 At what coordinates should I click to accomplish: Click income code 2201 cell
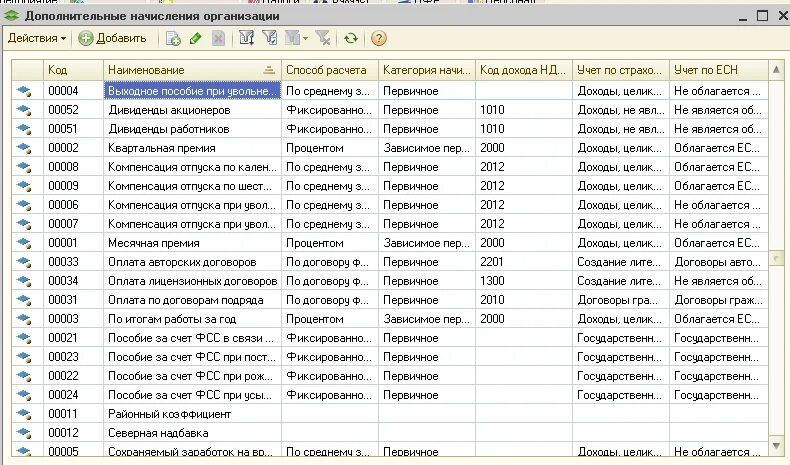[x=523, y=262]
